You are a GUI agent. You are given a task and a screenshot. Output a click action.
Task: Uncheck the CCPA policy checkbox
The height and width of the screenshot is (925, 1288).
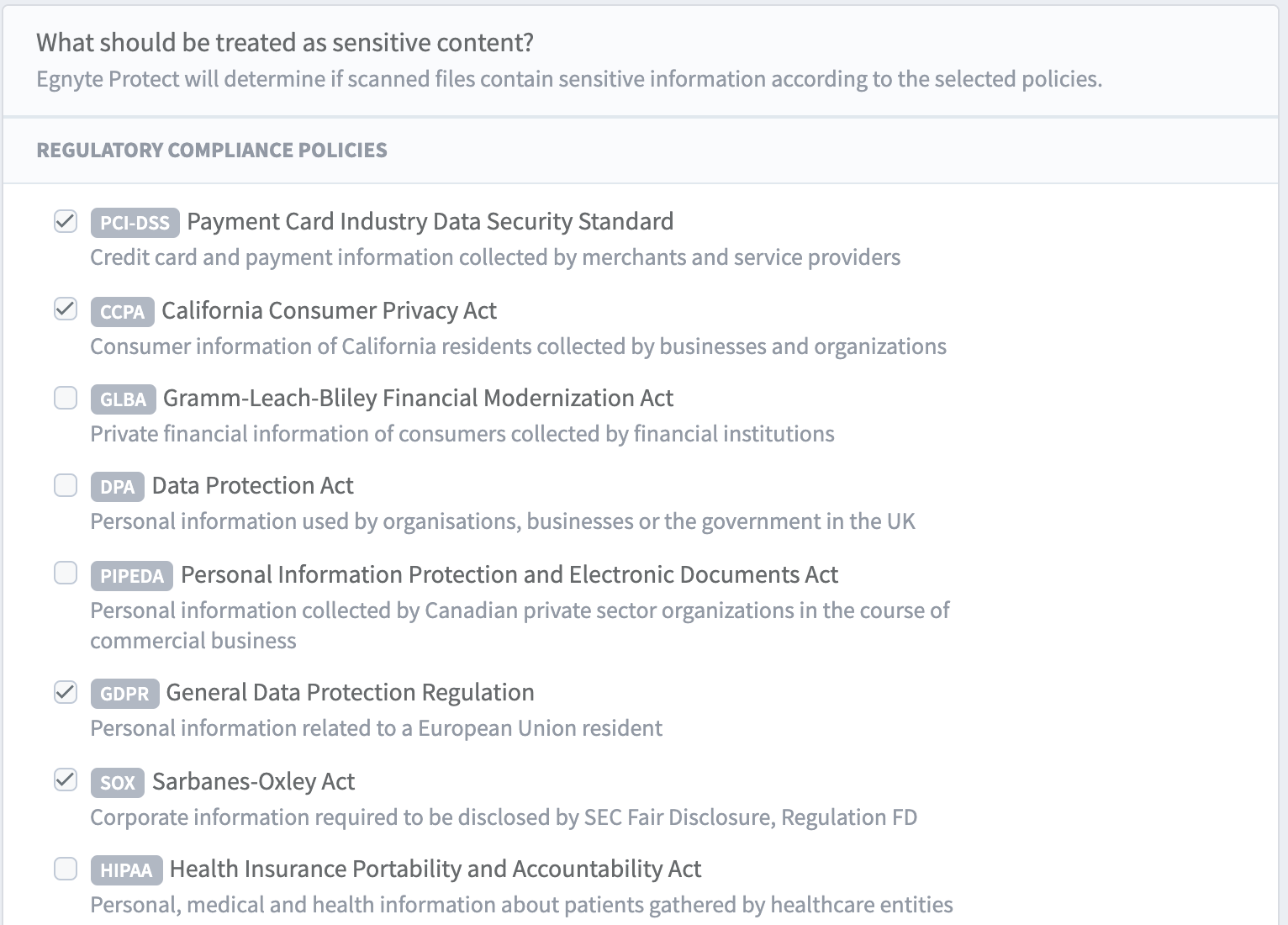pyautogui.click(x=66, y=309)
